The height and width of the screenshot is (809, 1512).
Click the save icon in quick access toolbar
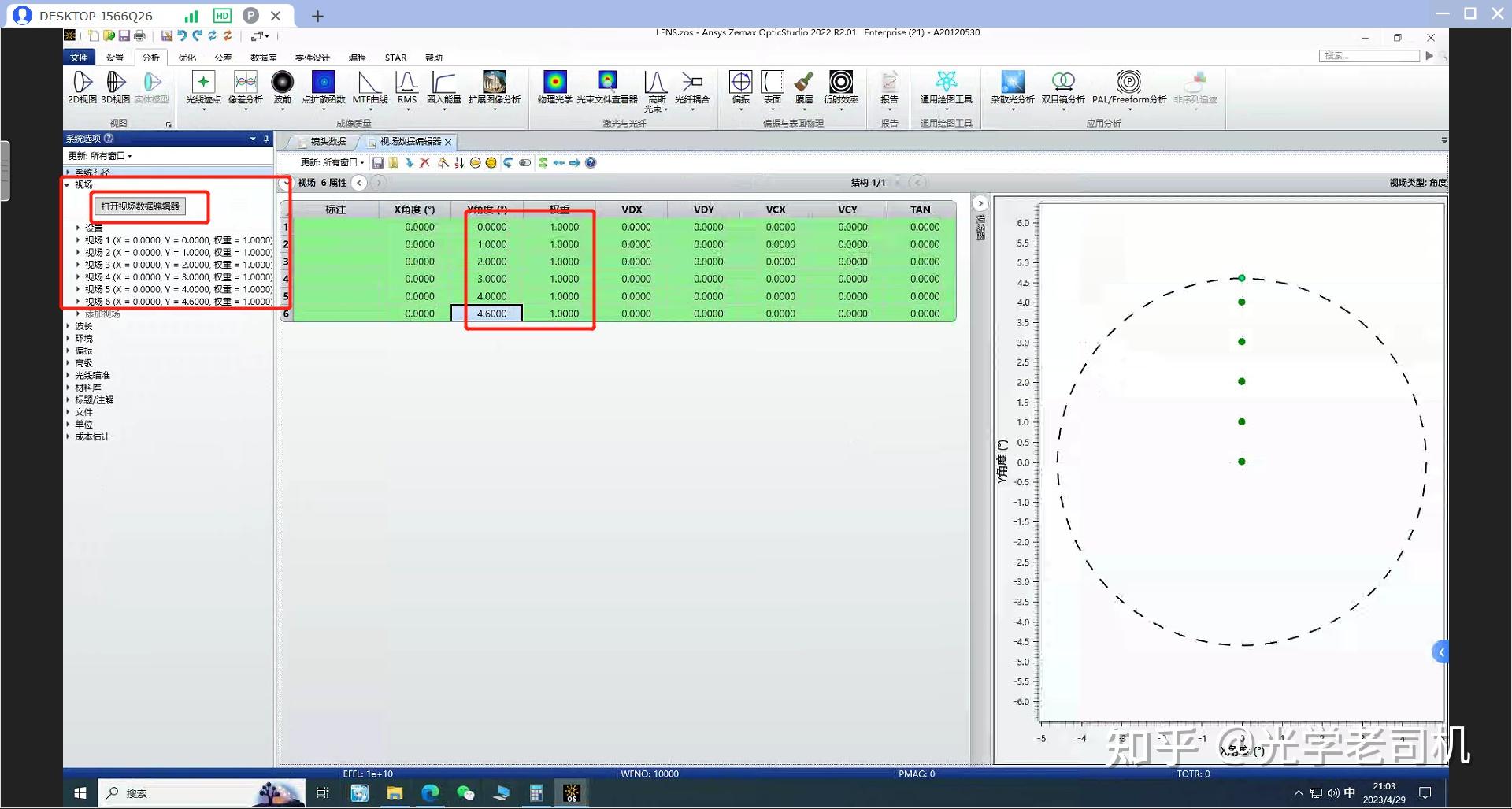click(124, 36)
